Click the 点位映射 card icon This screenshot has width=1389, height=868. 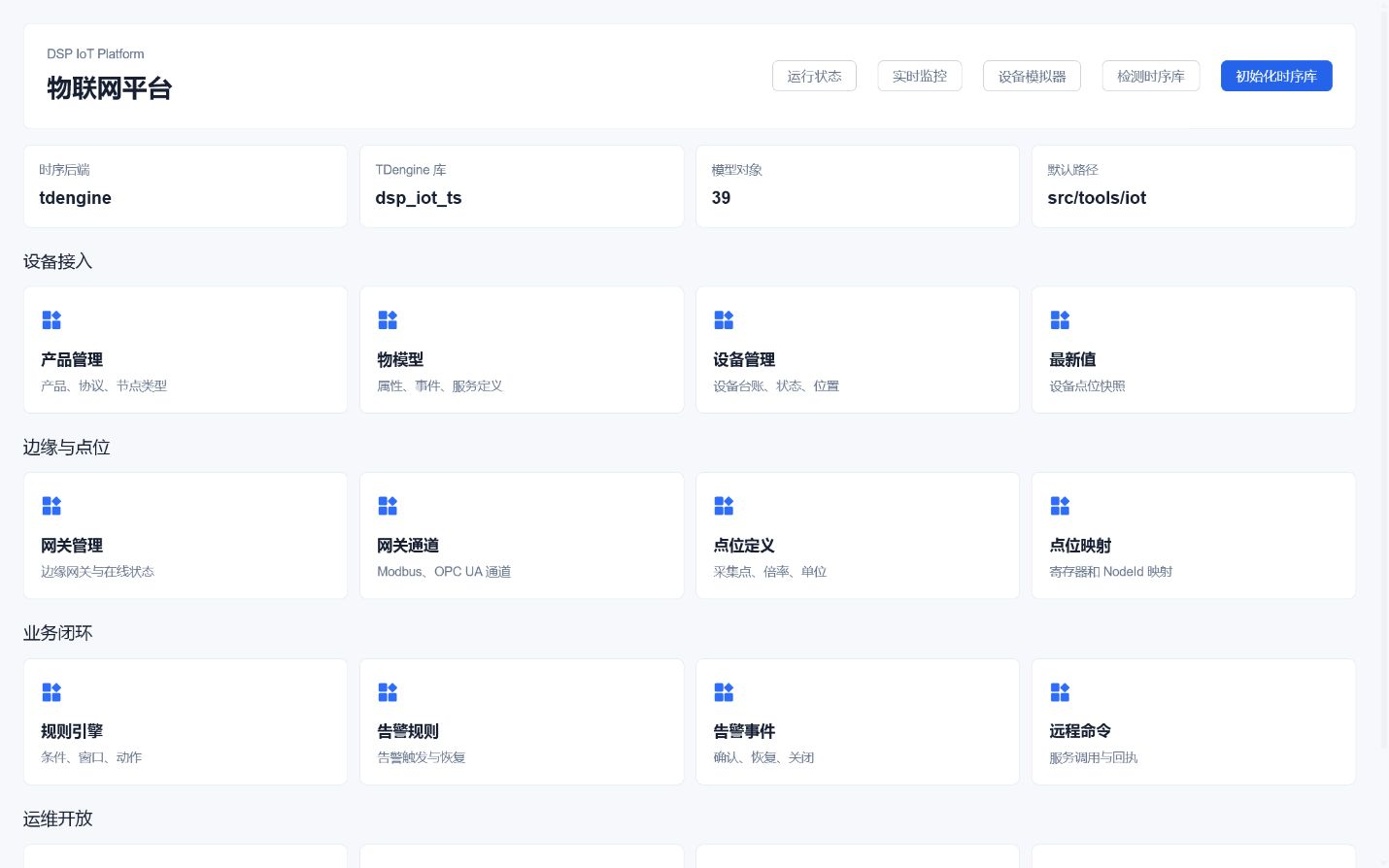click(x=1060, y=506)
